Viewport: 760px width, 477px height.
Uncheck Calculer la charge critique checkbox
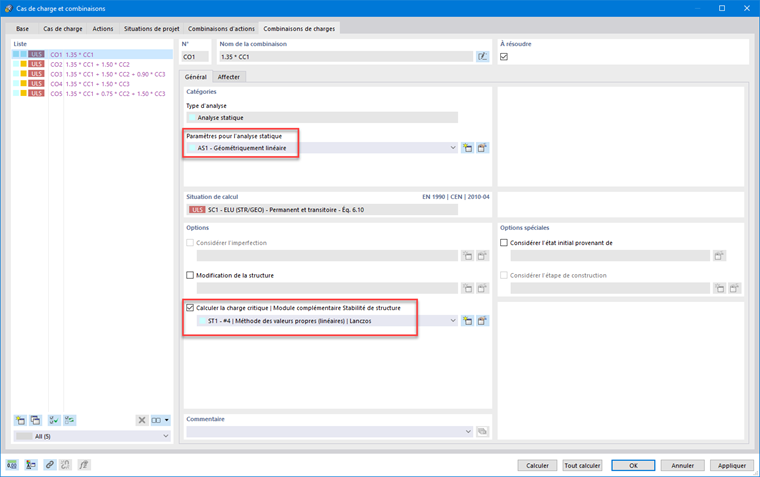[x=190, y=308]
